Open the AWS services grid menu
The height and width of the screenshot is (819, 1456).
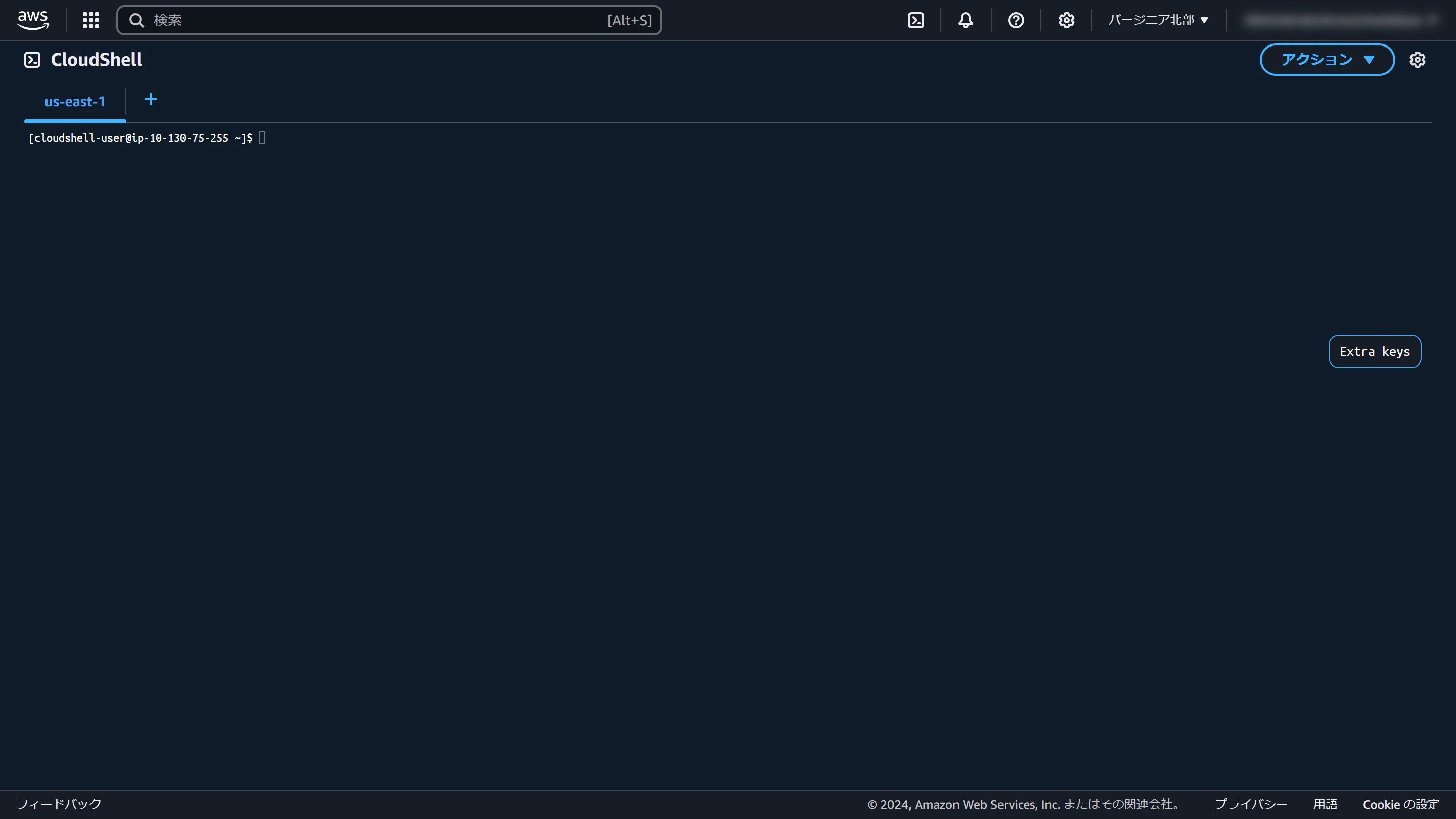click(x=91, y=20)
